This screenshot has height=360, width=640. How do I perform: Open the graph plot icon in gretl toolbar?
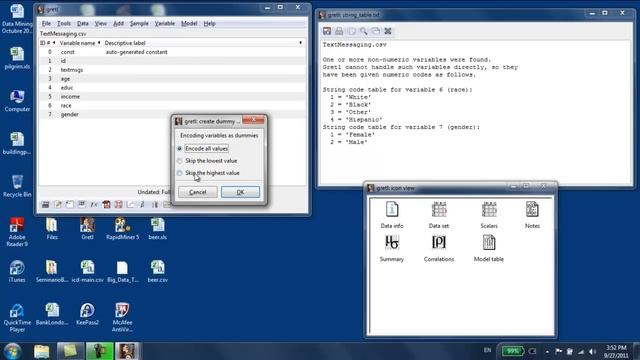point(131,204)
